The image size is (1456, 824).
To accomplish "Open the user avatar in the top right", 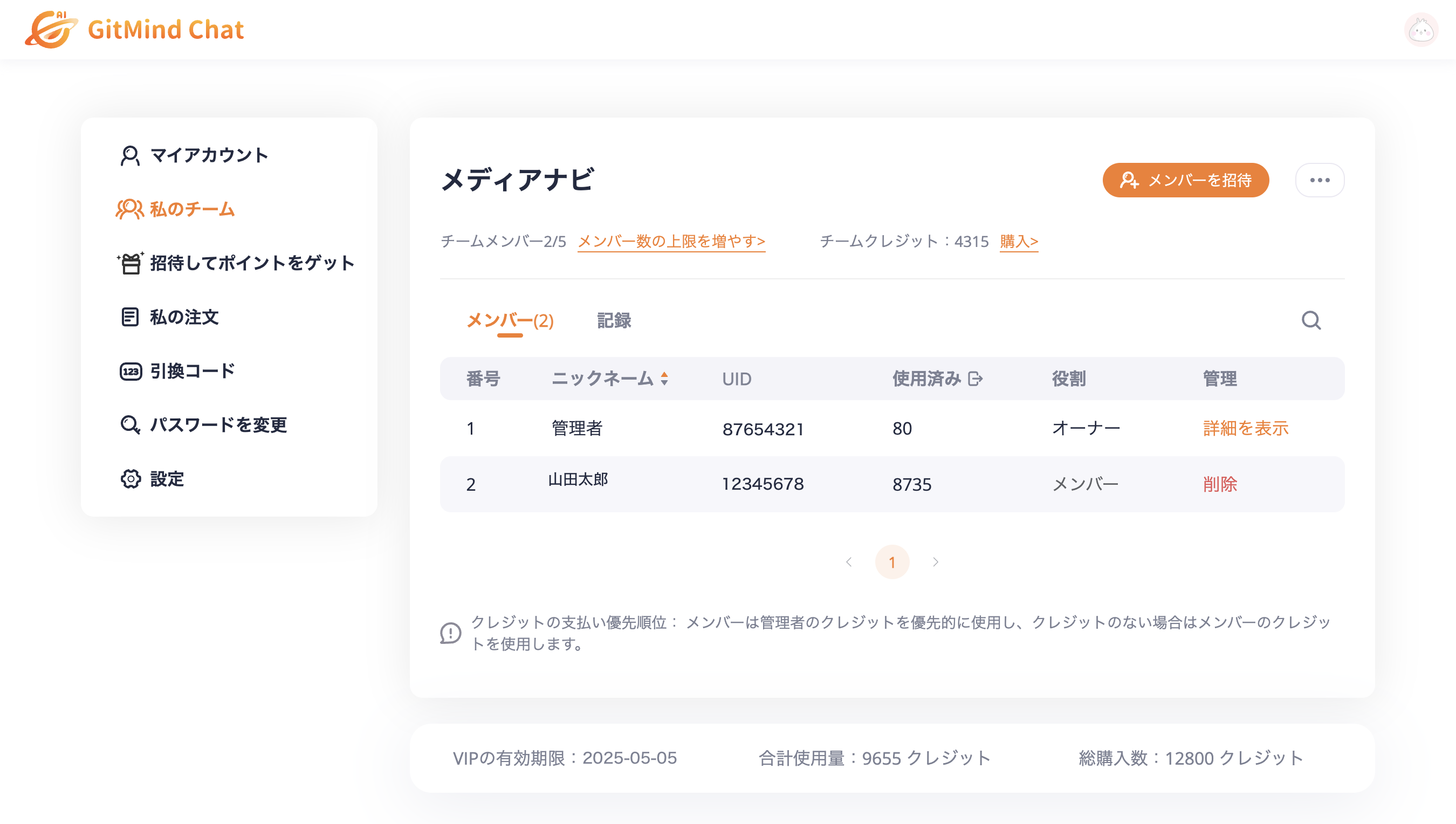I will pyautogui.click(x=1421, y=29).
